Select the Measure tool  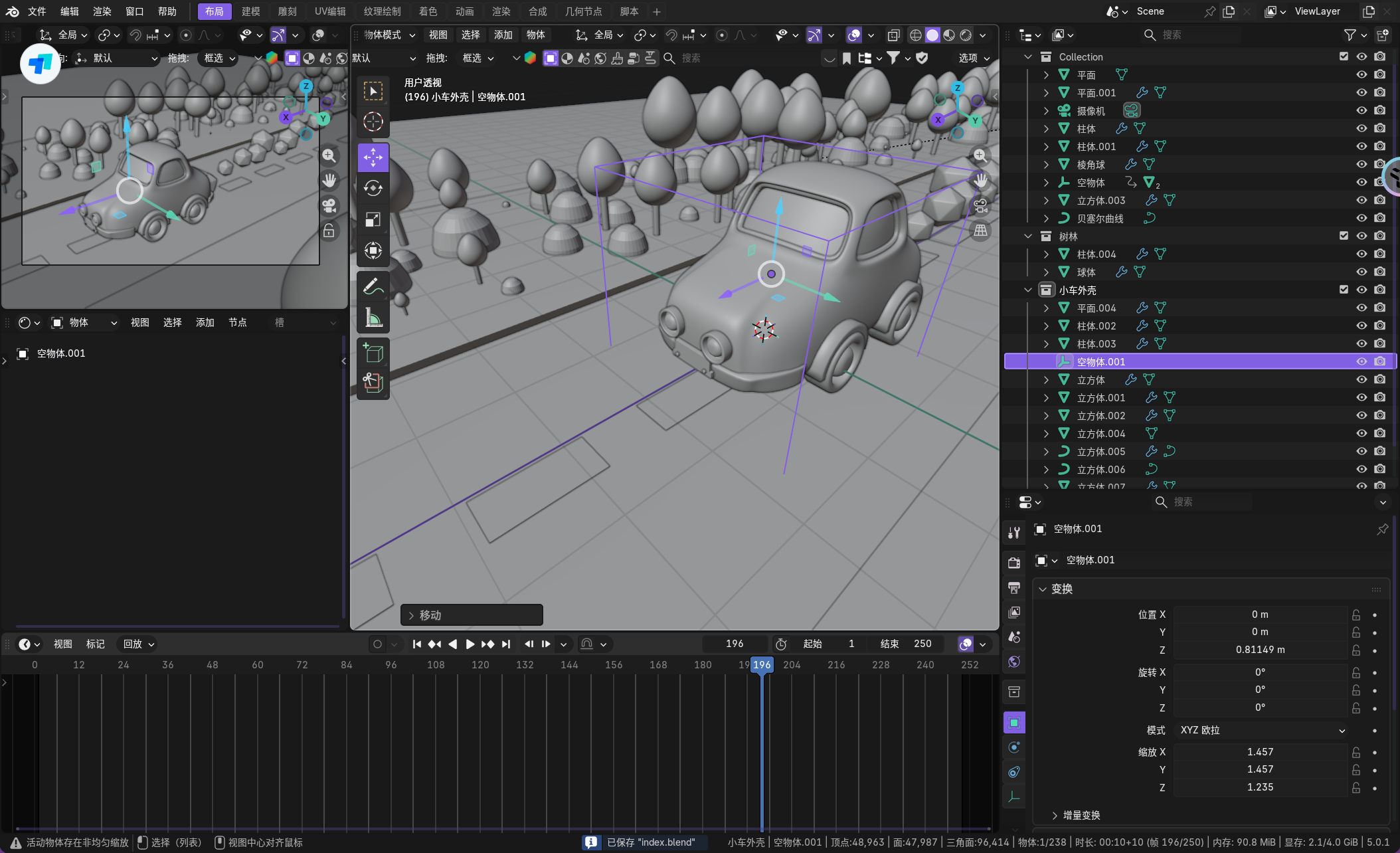[373, 318]
